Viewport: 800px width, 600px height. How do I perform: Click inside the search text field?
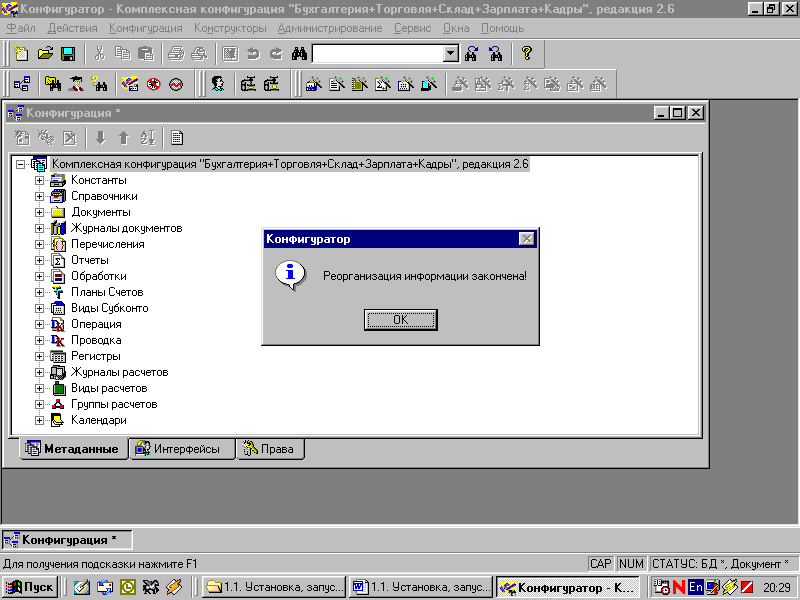pyautogui.click(x=378, y=54)
